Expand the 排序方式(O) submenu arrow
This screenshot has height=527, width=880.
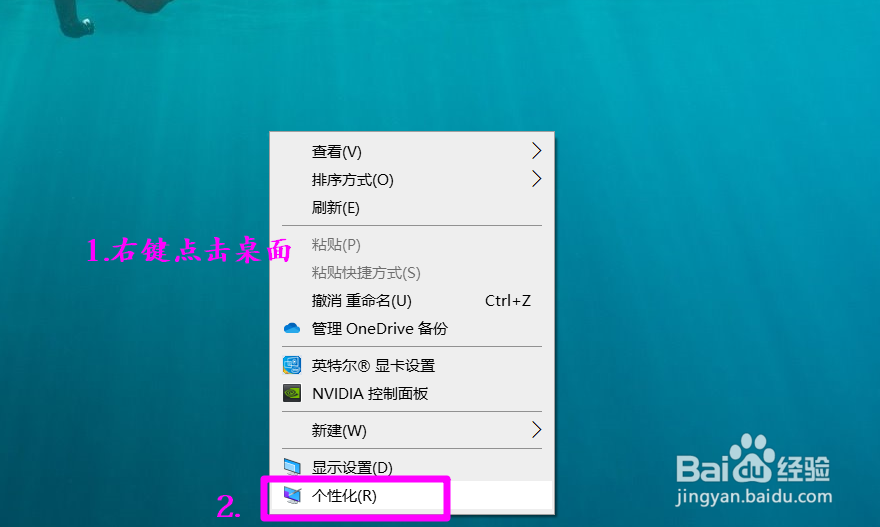[x=537, y=179]
